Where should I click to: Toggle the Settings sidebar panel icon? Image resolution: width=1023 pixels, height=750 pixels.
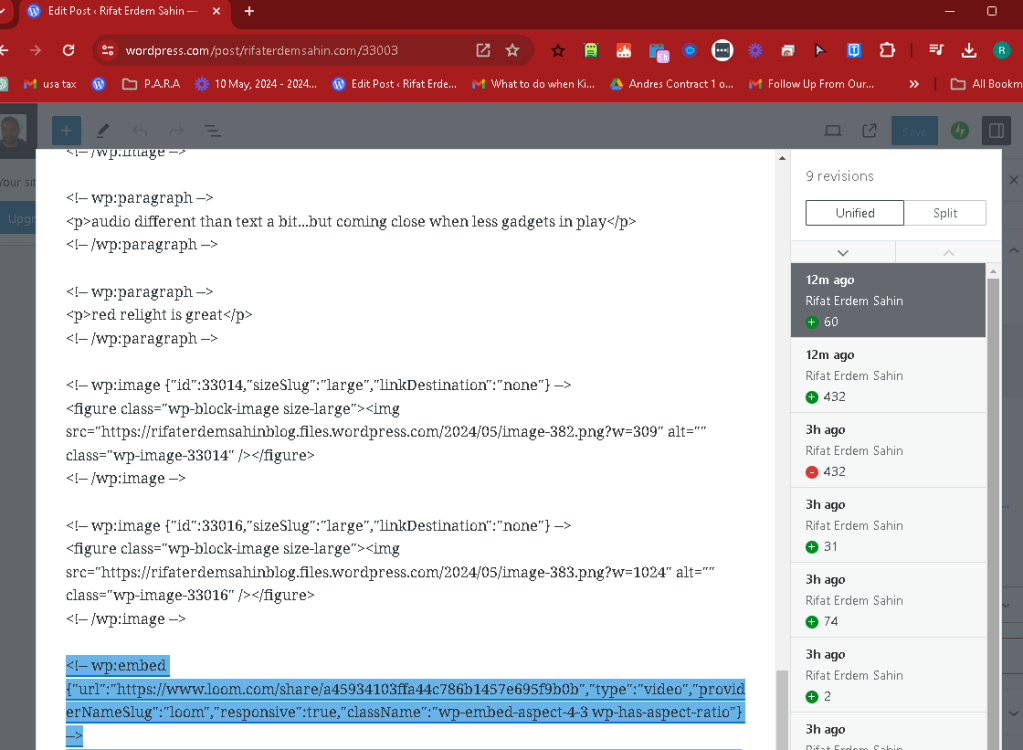point(996,131)
